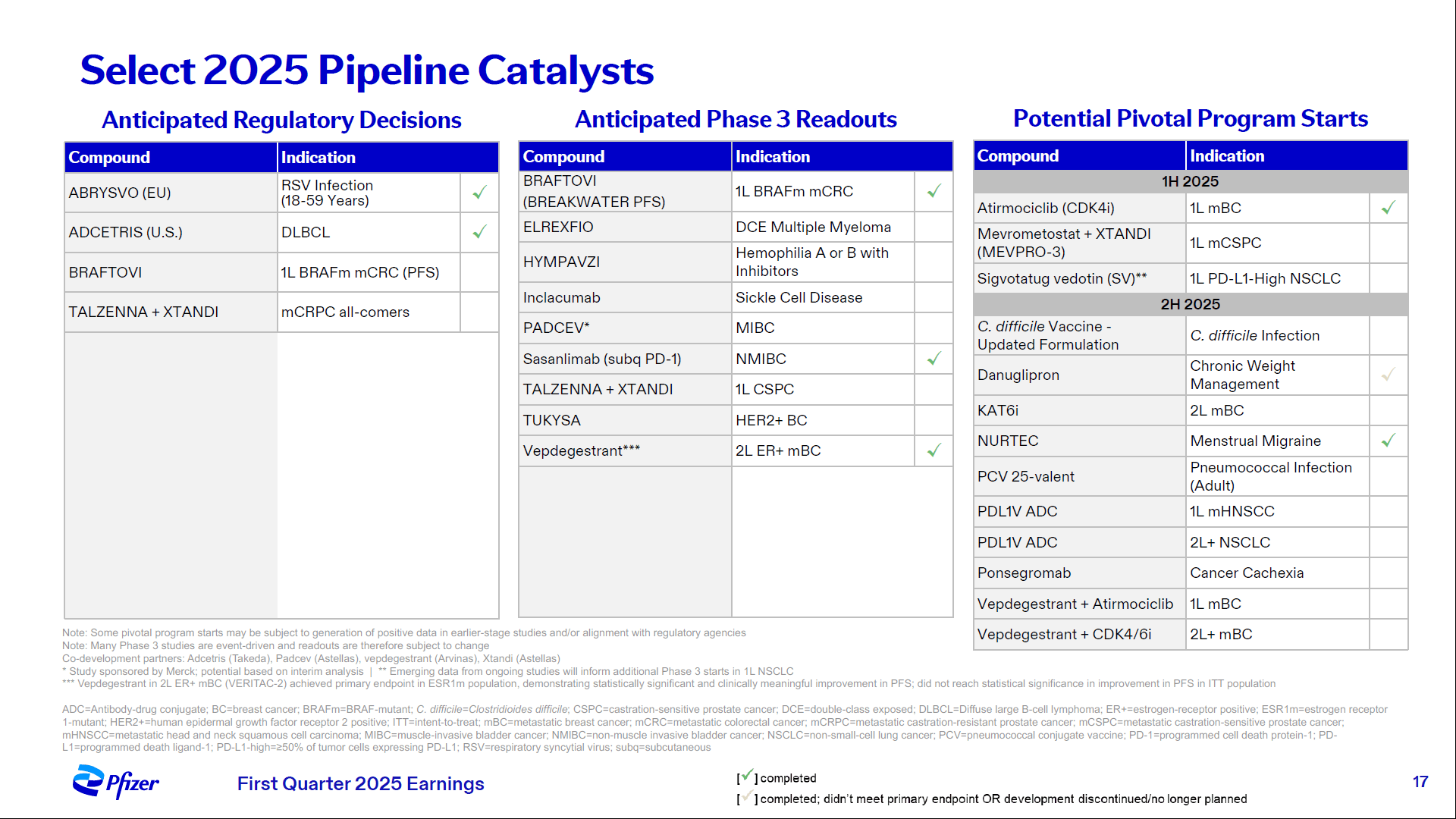Click the faded checkmark next to Danuglipron
The image size is (1456, 819).
coord(1388,375)
